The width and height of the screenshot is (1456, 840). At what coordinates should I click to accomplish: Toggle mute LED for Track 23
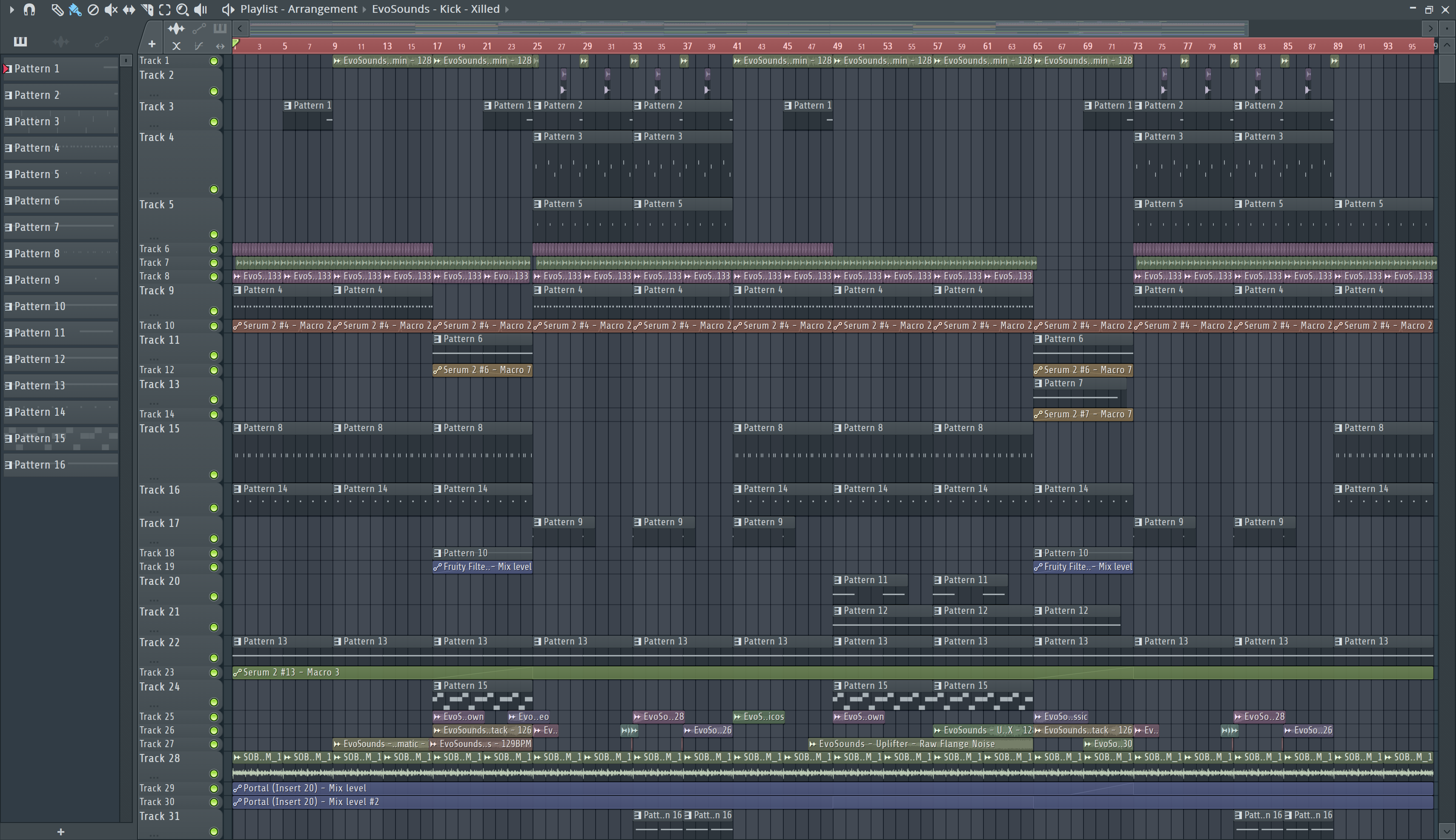(x=214, y=673)
